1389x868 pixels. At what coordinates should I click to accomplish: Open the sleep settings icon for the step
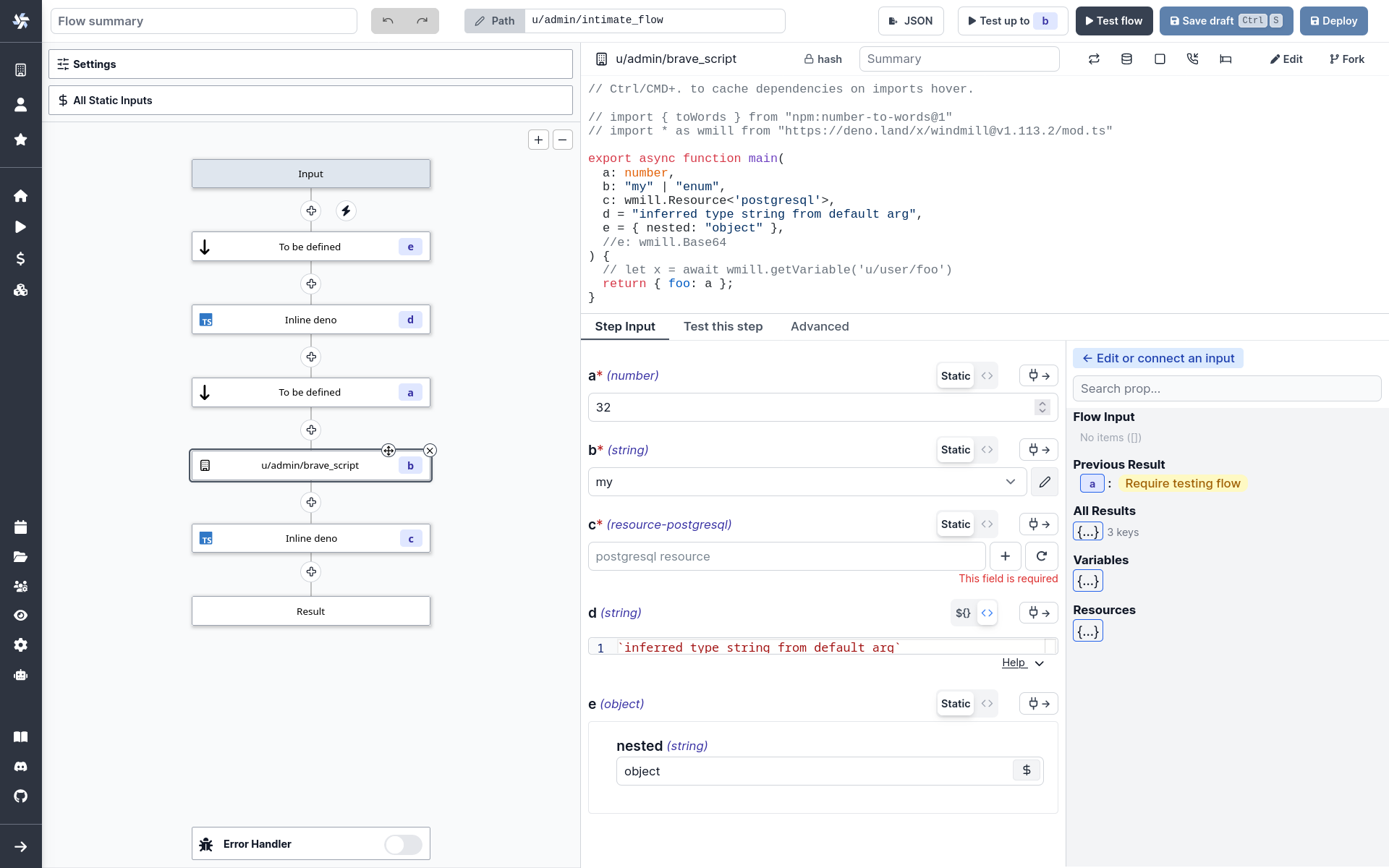(x=1226, y=59)
